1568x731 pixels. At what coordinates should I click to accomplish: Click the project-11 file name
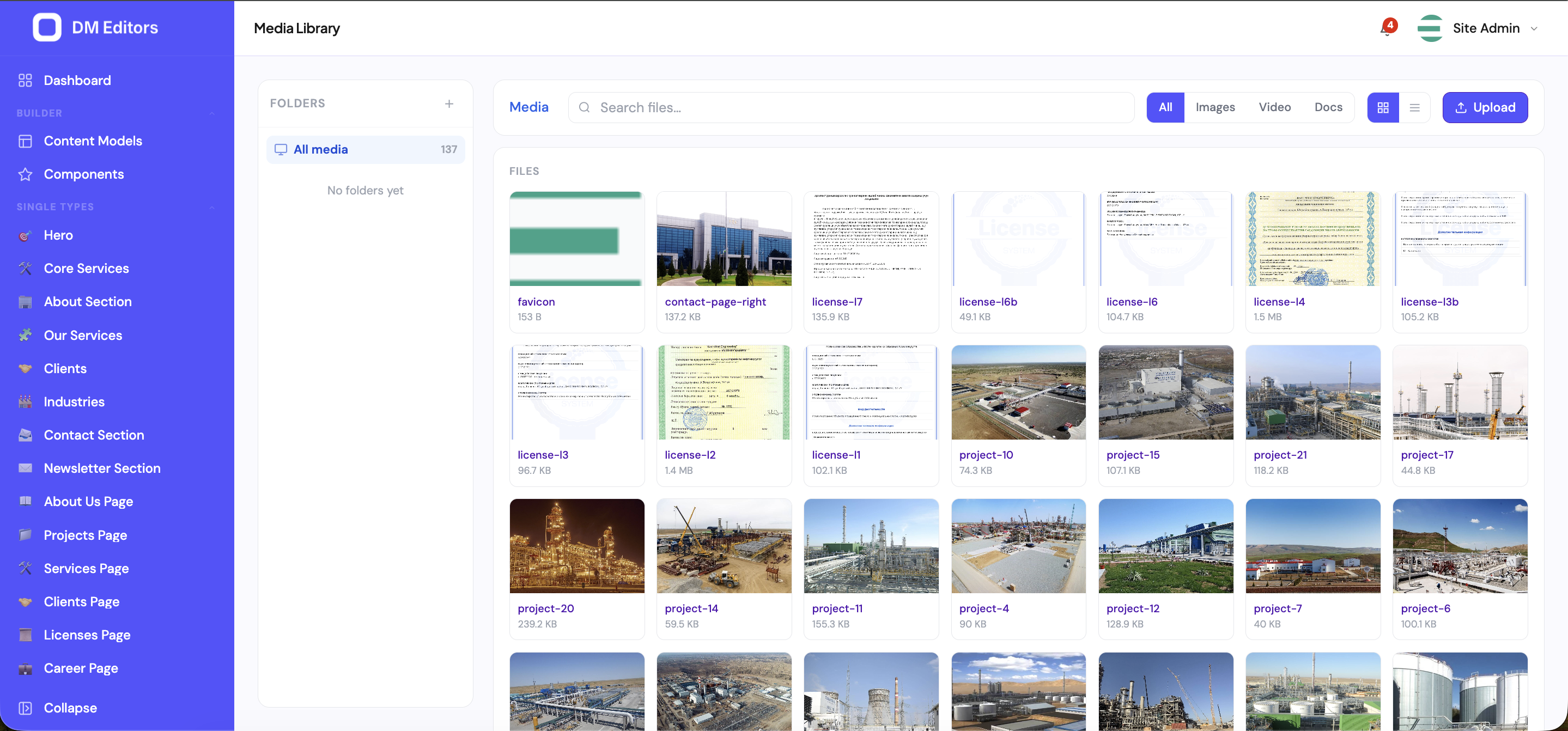(x=837, y=608)
